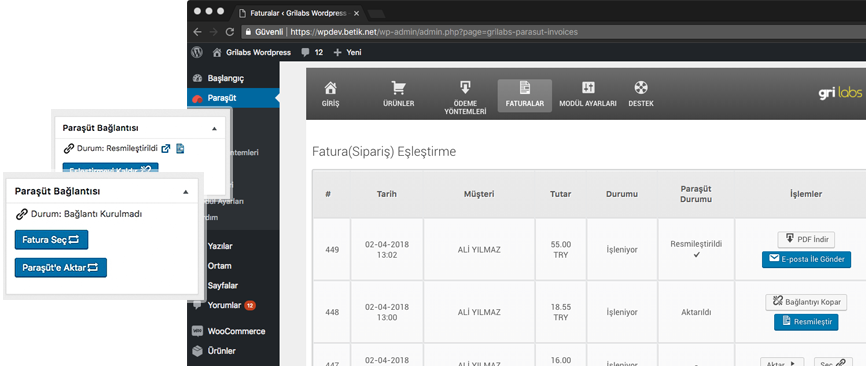Open Grilabs Wordpress site home link
The image size is (866, 366).
[x=251, y=52]
